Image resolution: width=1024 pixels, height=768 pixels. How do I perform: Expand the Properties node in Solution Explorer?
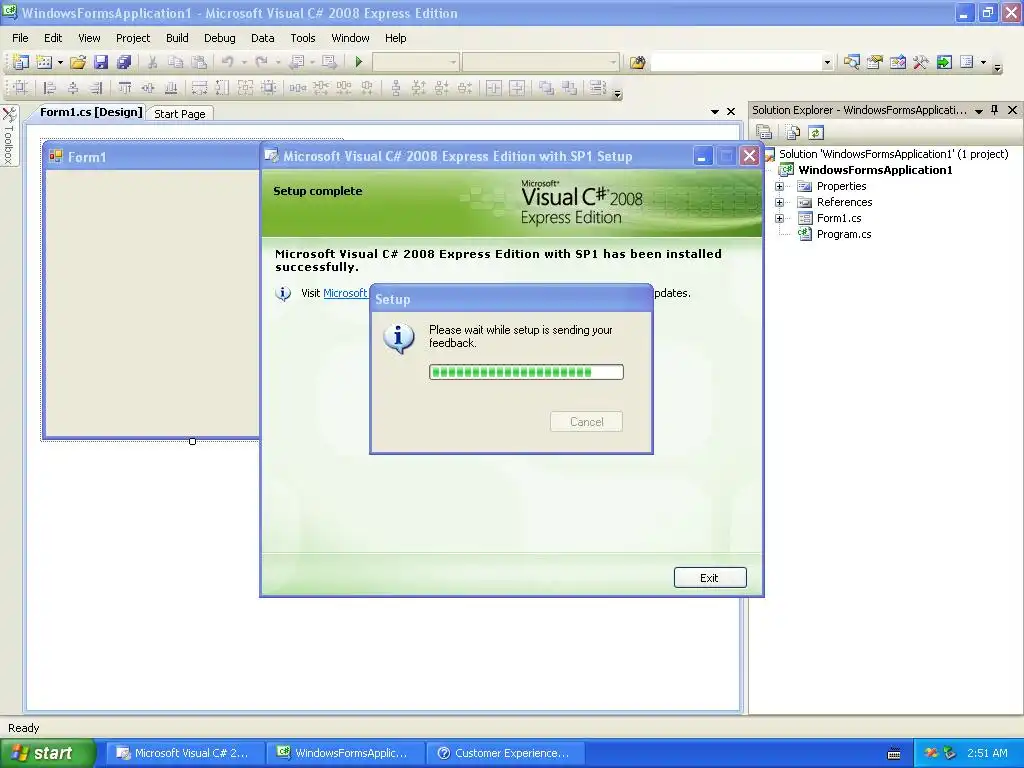(x=779, y=186)
